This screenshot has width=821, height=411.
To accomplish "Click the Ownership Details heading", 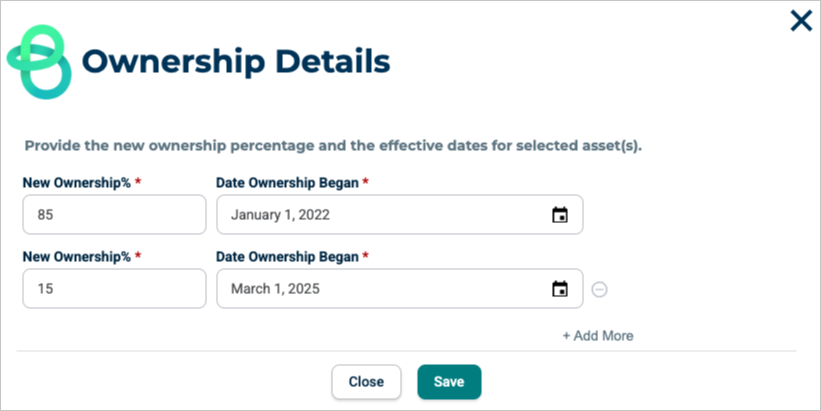I will (235, 61).
